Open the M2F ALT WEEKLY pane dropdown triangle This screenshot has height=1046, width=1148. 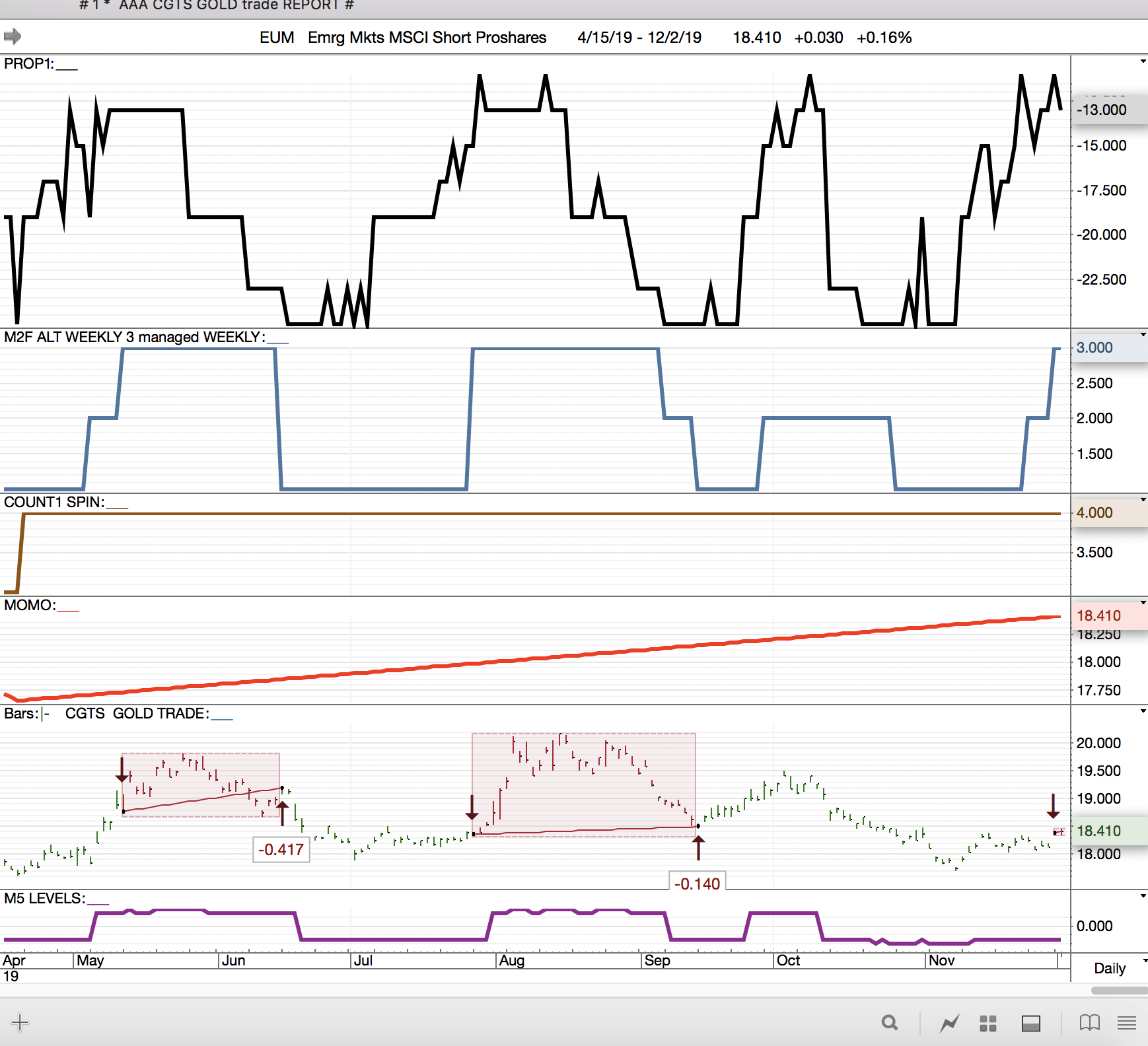(1143, 335)
